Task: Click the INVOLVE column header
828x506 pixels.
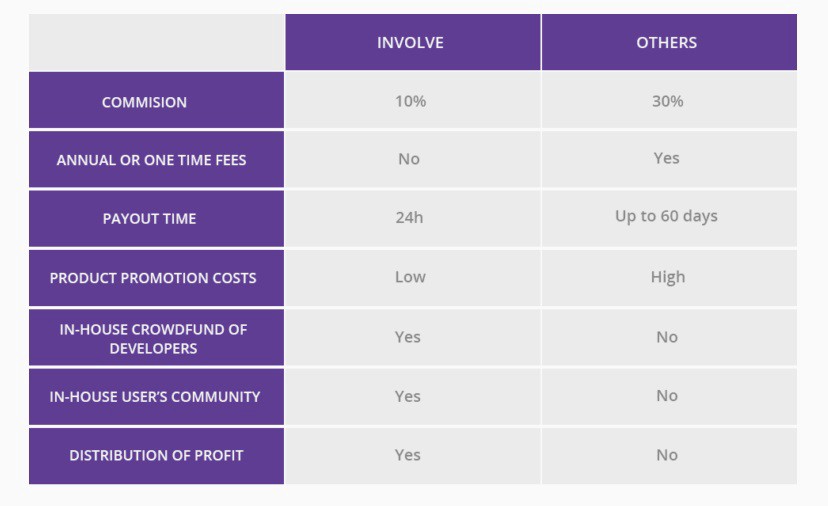Action: point(413,42)
